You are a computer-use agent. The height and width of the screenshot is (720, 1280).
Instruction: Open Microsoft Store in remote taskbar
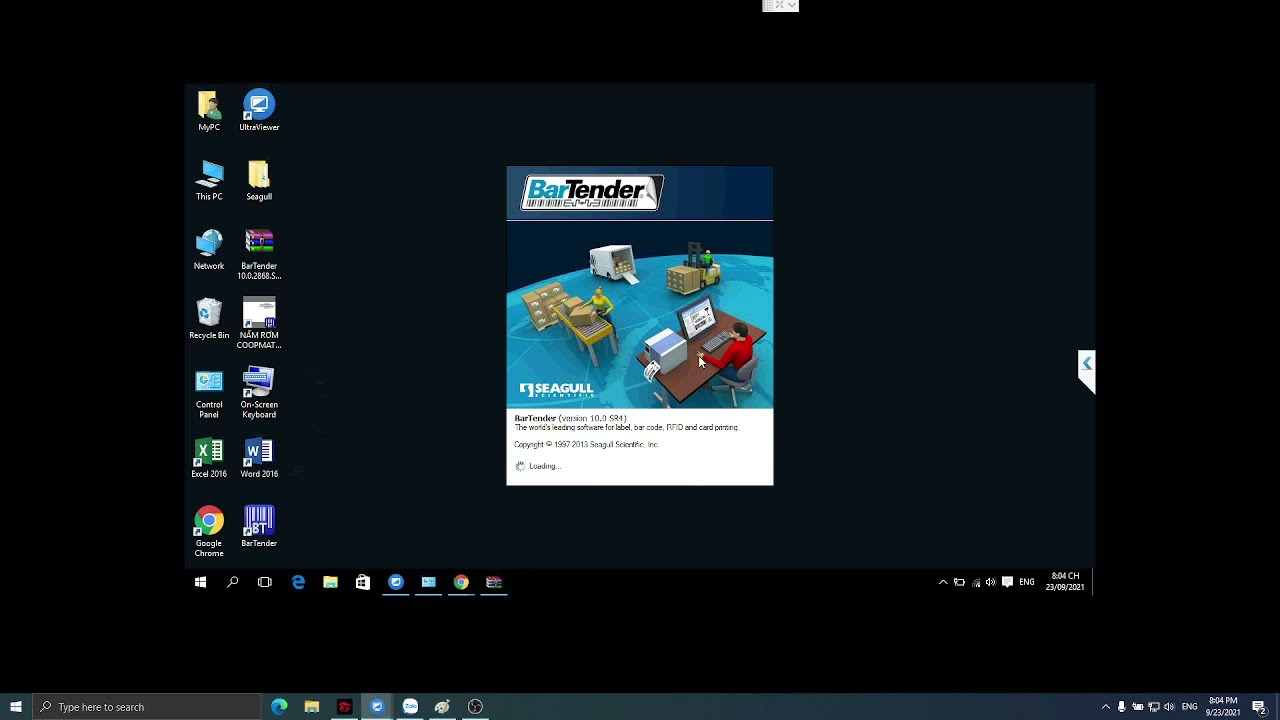click(363, 582)
